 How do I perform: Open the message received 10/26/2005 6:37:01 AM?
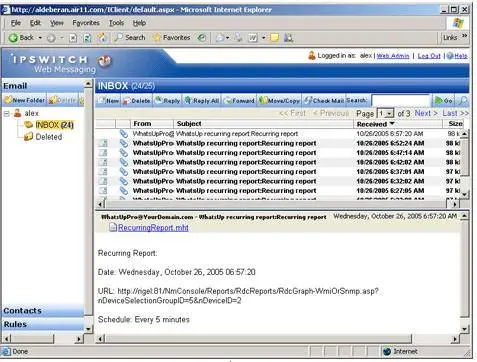click(x=278, y=172)
